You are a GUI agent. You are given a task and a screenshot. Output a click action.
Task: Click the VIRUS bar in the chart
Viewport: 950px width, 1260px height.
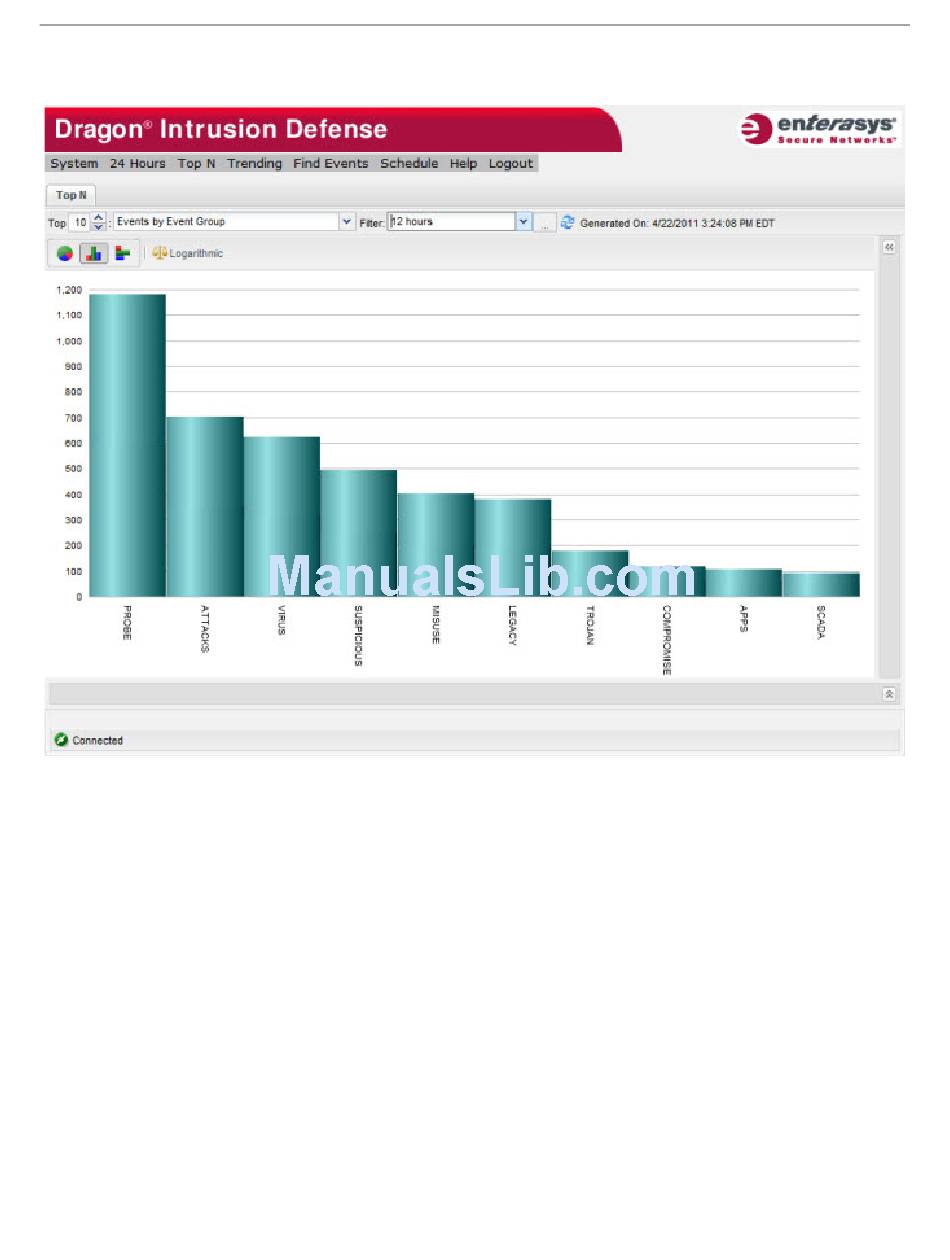click(281, 517)
